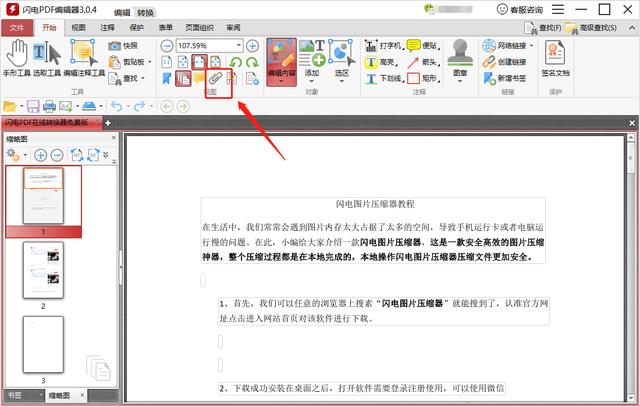This screenshot has width=640, height=407.
Task: Switch to fit page view
Action: click(x=183, y=62)
